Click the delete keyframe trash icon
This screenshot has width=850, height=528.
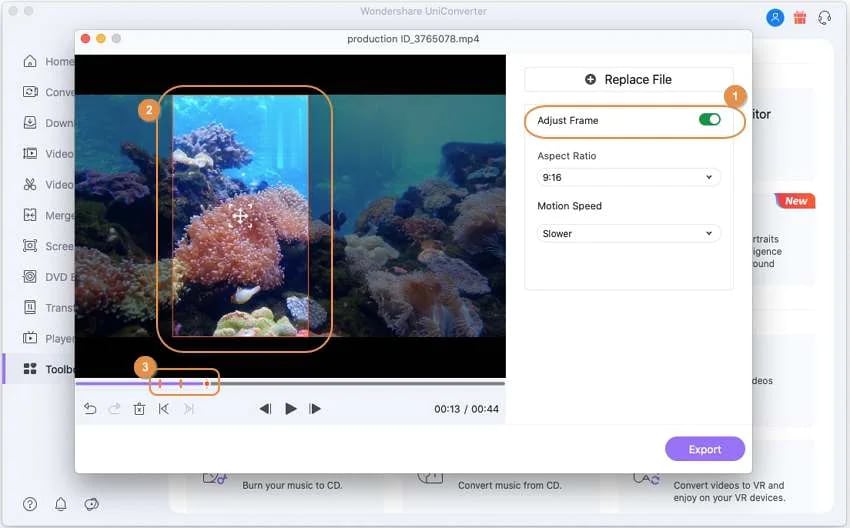click(139, 409)
